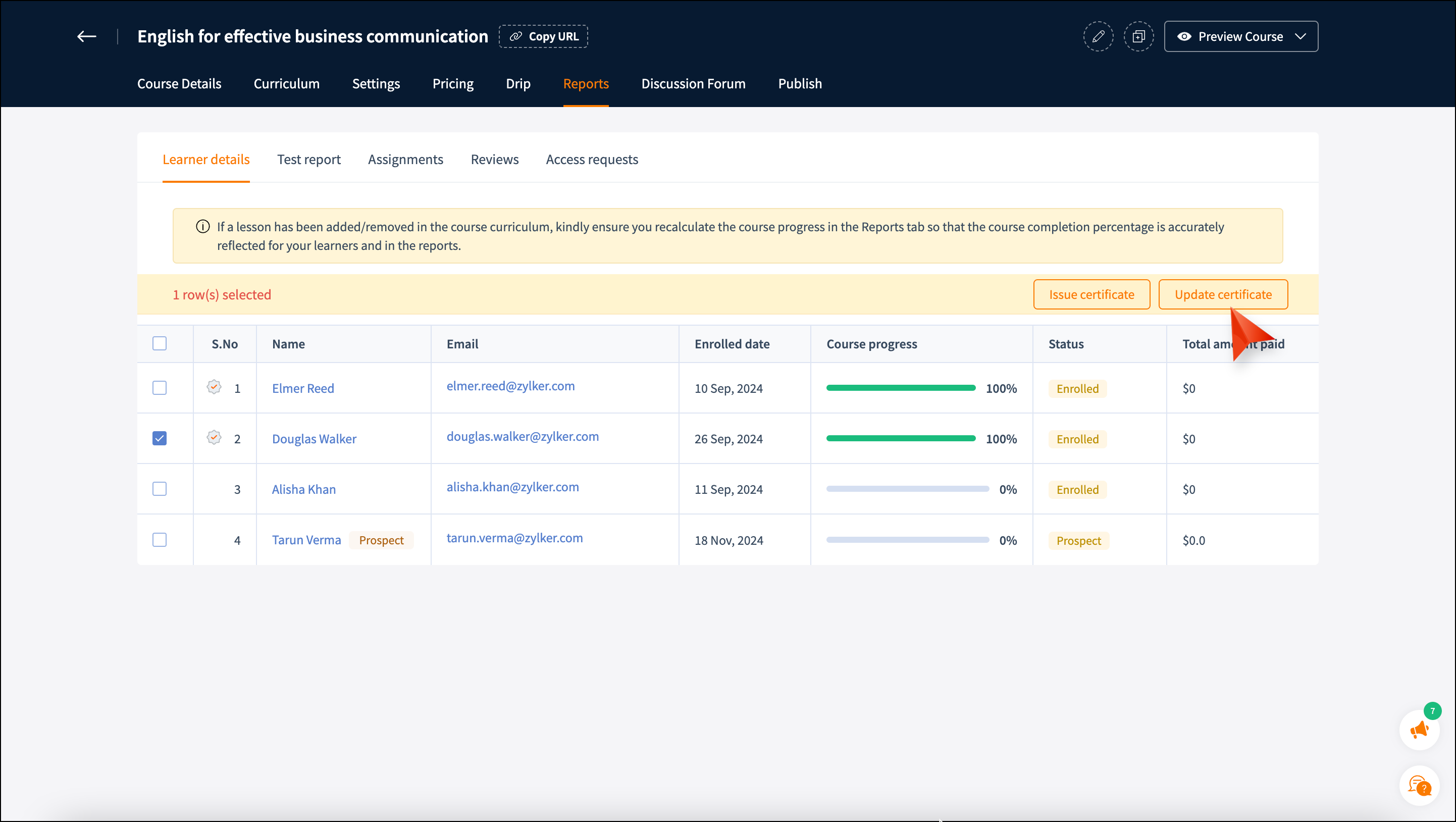
Task: Click Tarun Verma's 0% progress bar
Action: (907, 540)
